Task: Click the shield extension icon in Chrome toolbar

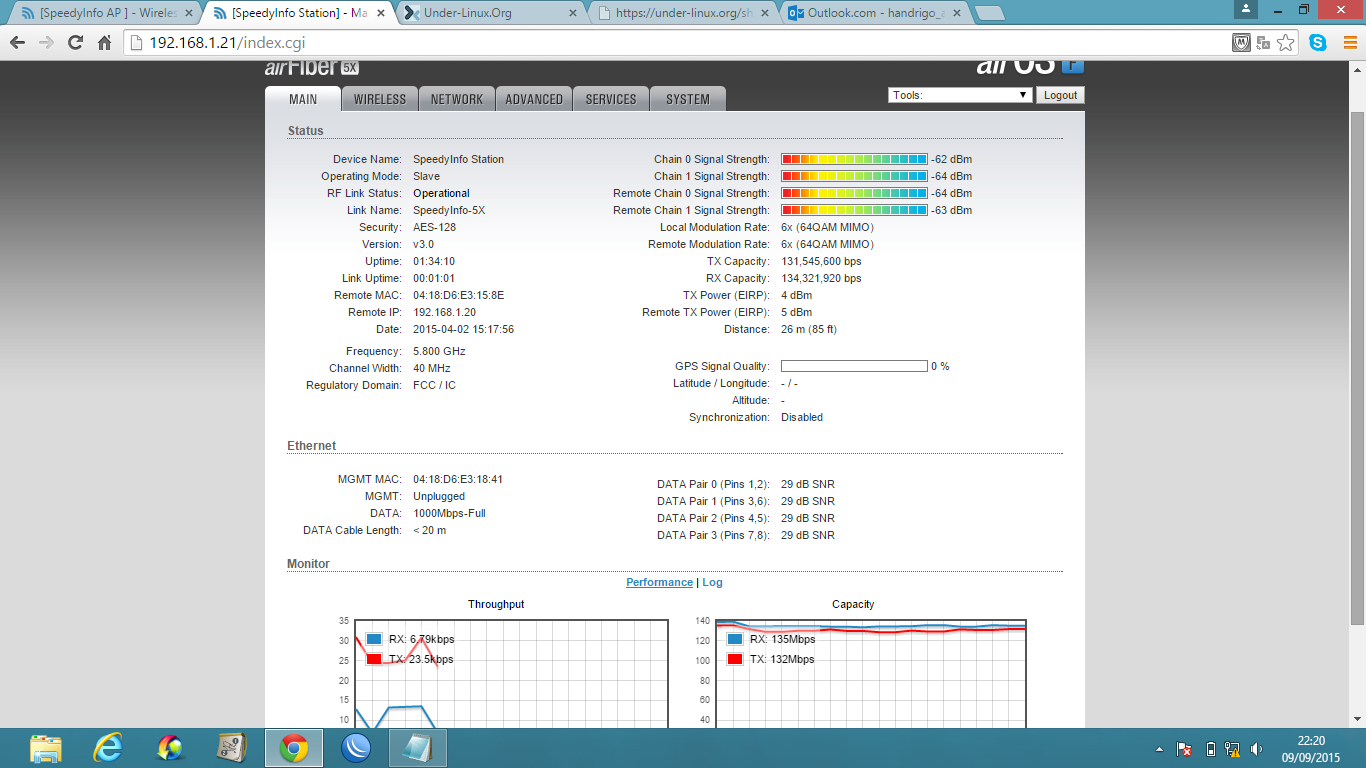Action: pos(1241,43)
